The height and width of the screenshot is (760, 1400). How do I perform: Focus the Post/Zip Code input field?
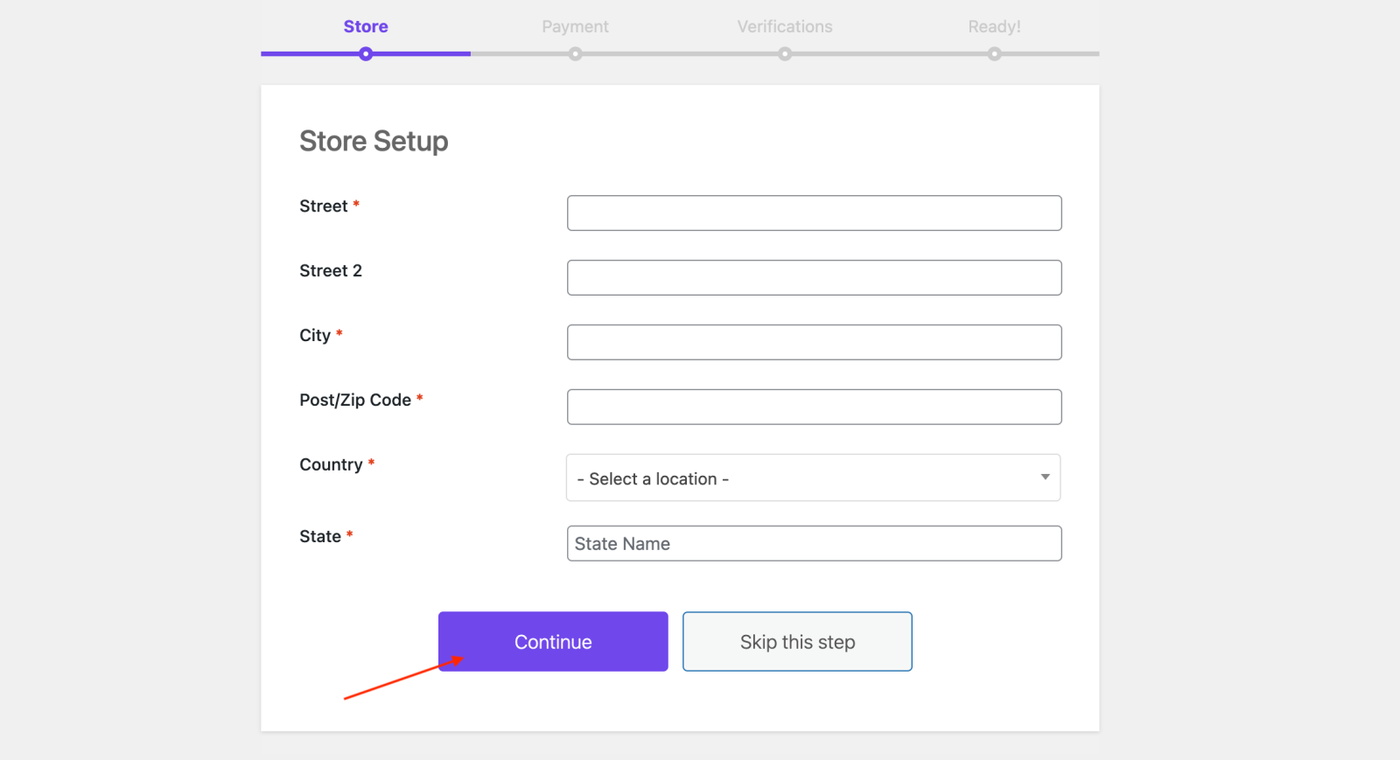[x=814, y=407]
